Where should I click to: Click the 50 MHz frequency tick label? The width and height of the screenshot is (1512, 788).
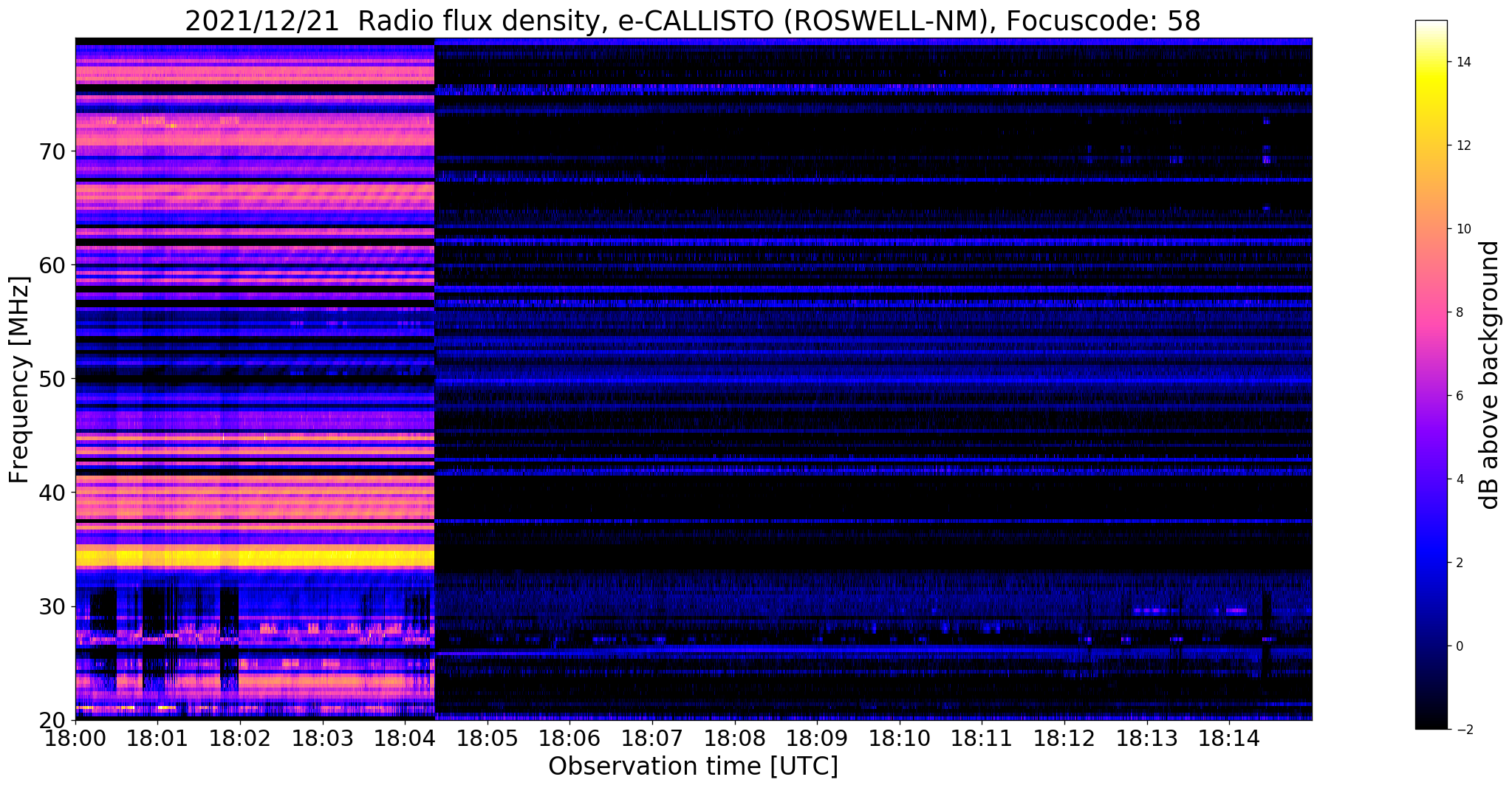pos(52,379)
